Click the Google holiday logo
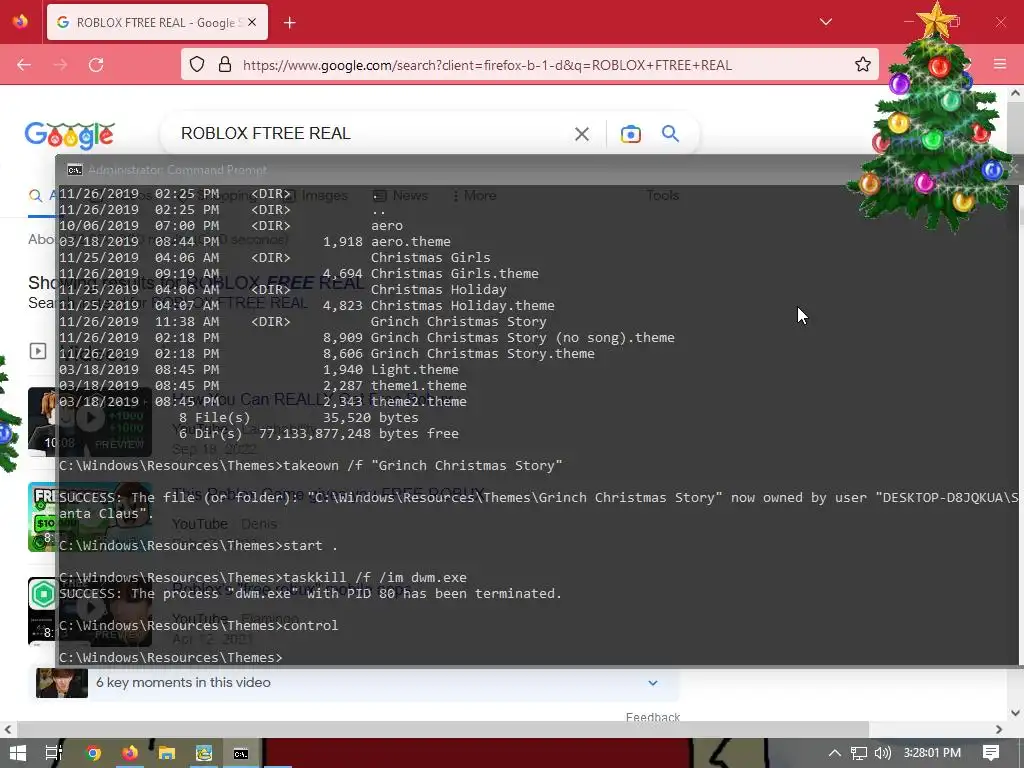1024x768 pixels. [70, 135]
